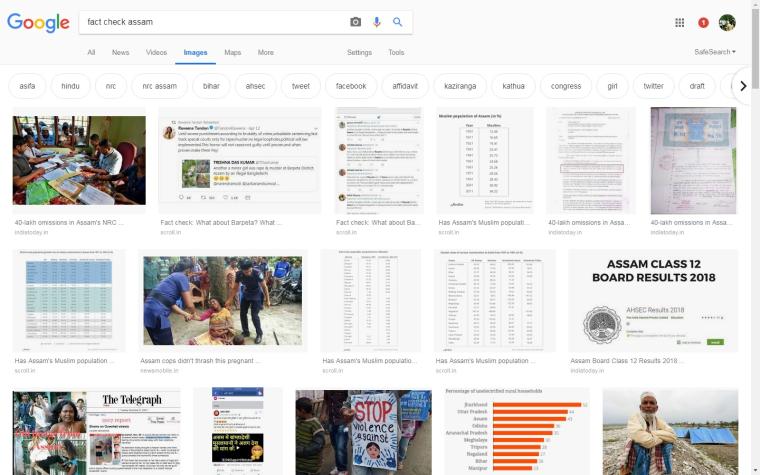Switch to the News tab
The height and width of the screenshot is (475, 760).
coord(120,52)
